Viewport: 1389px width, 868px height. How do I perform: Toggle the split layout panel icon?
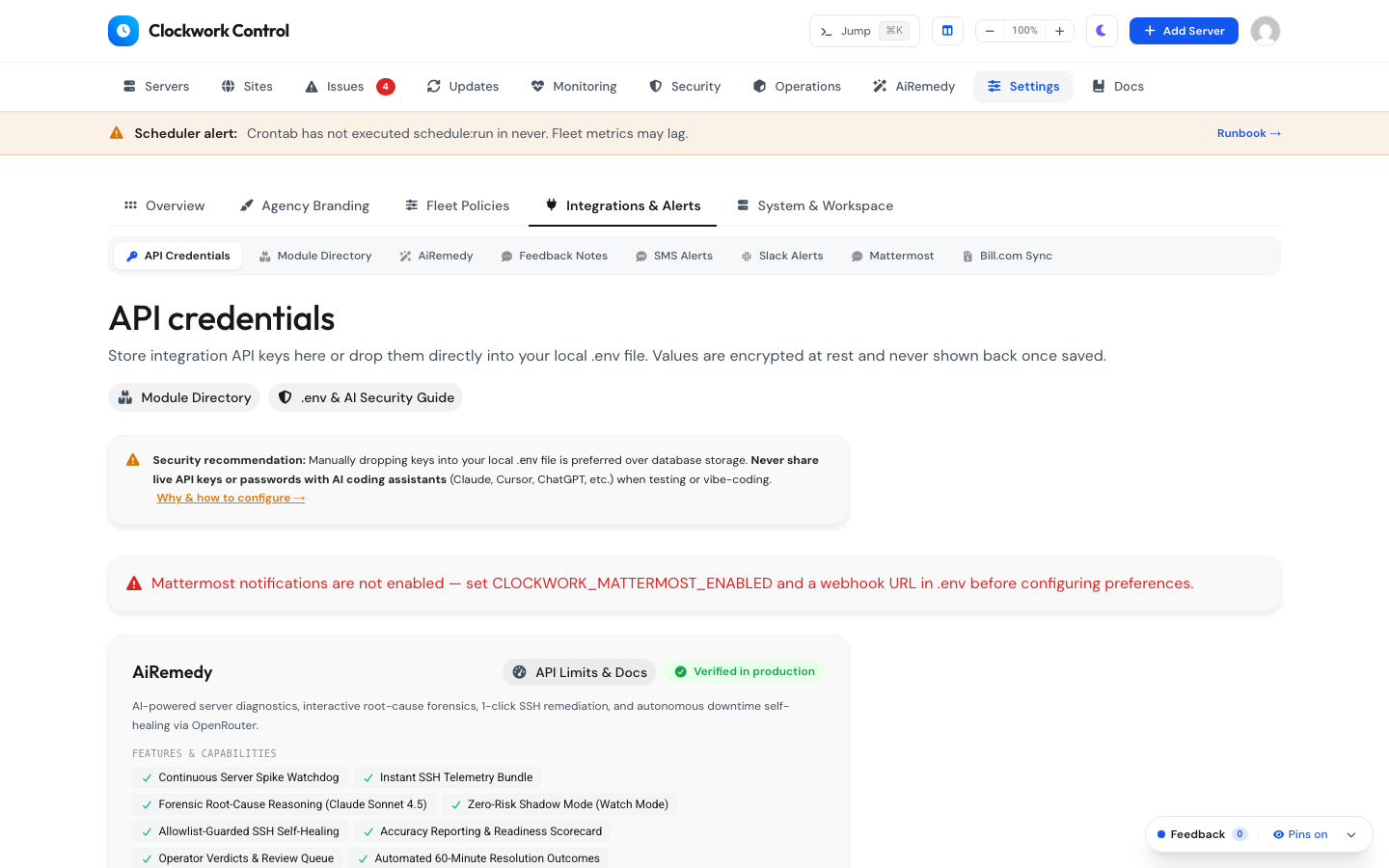[x=947, y=31]
